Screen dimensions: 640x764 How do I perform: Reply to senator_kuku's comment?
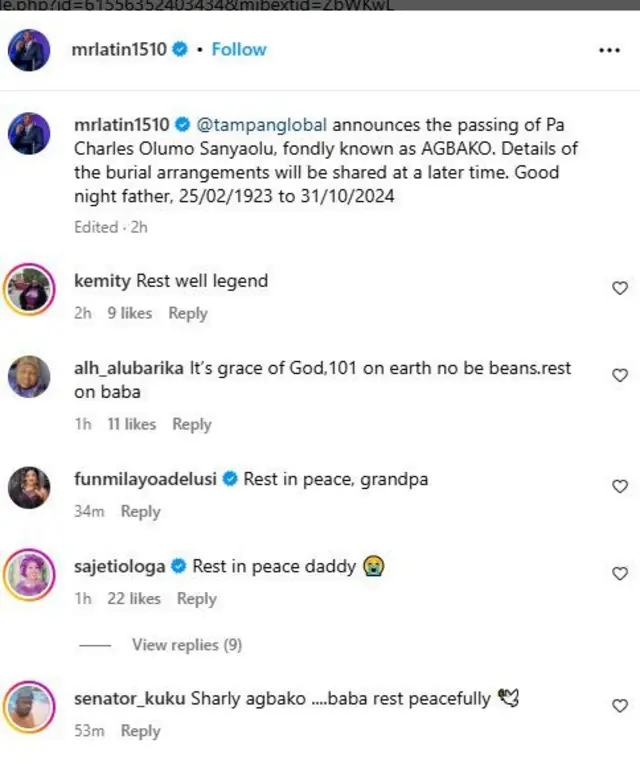pyautogui.click(x=140, y=731)
